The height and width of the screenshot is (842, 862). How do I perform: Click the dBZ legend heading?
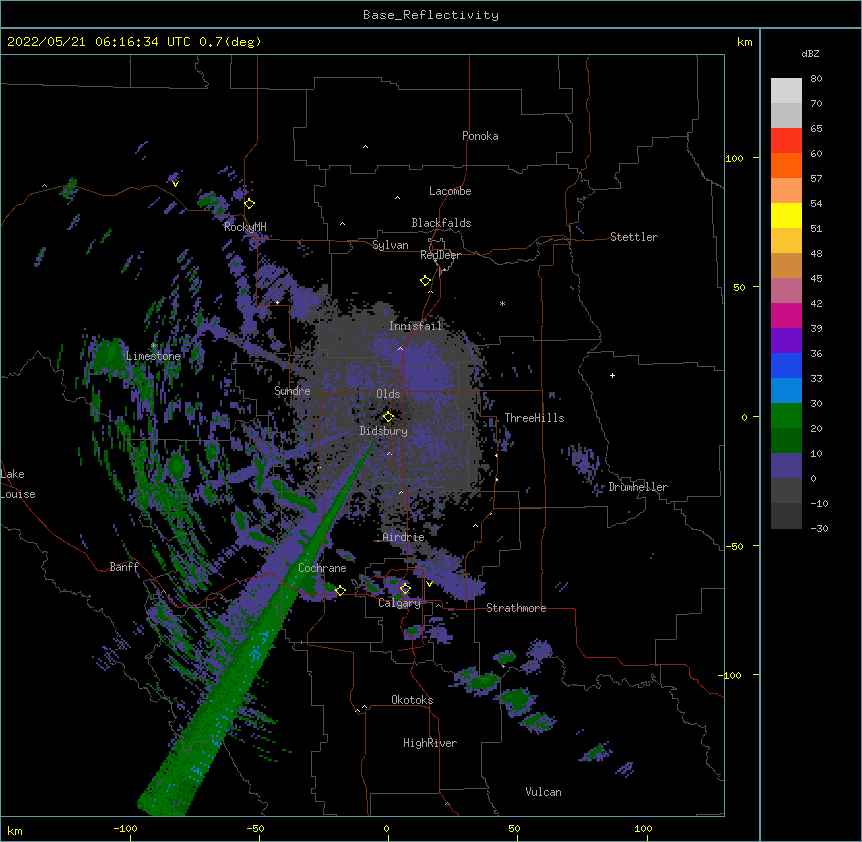[810, 53]
